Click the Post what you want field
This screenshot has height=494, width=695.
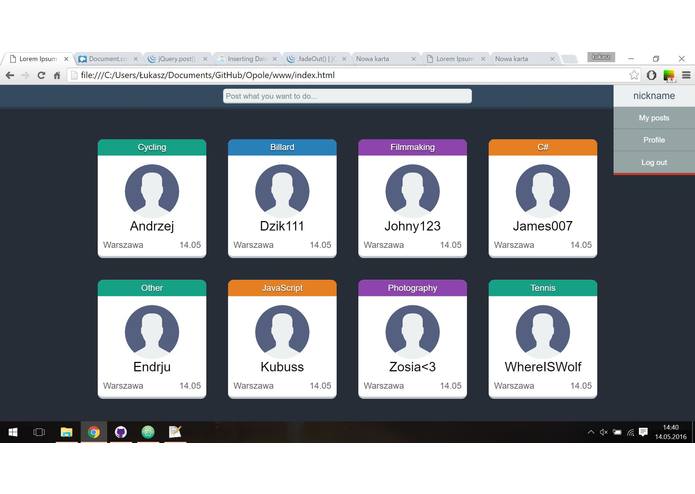click(x=348, y=96)
